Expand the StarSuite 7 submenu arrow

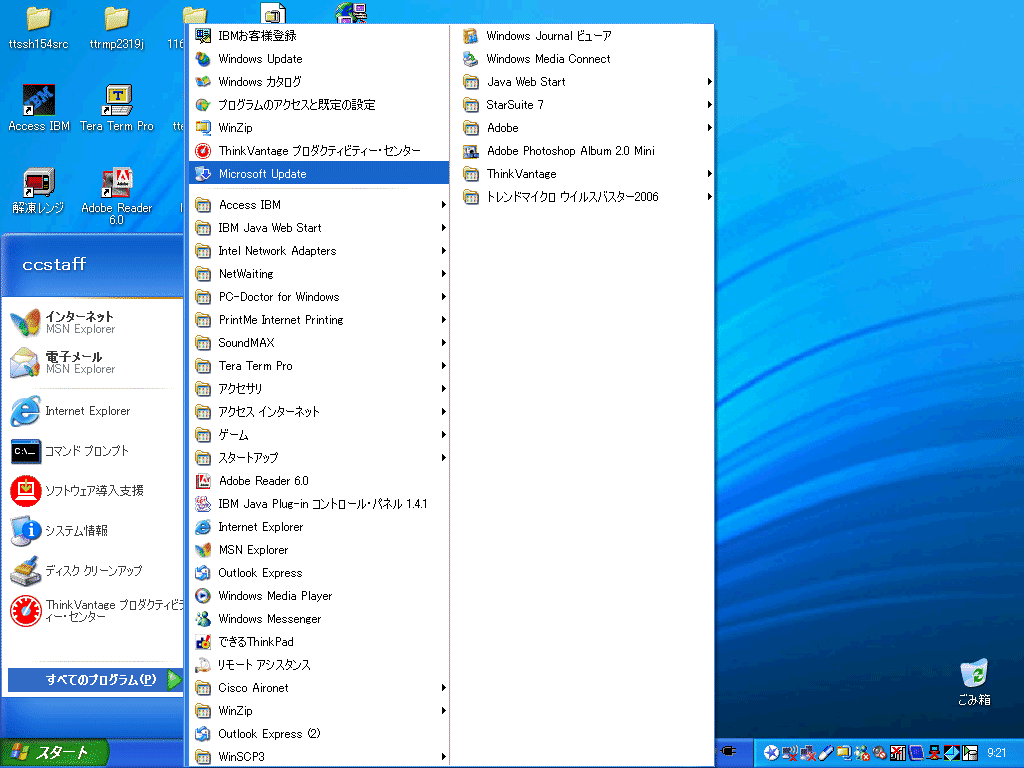pos(709,104)
